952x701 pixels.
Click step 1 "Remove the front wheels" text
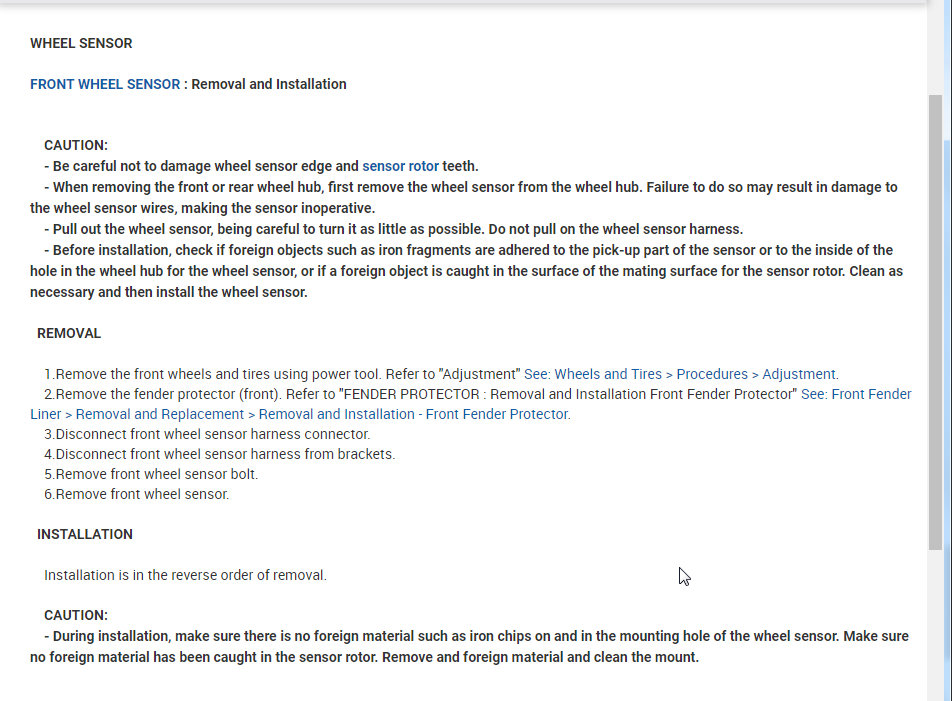coord(282,374)
